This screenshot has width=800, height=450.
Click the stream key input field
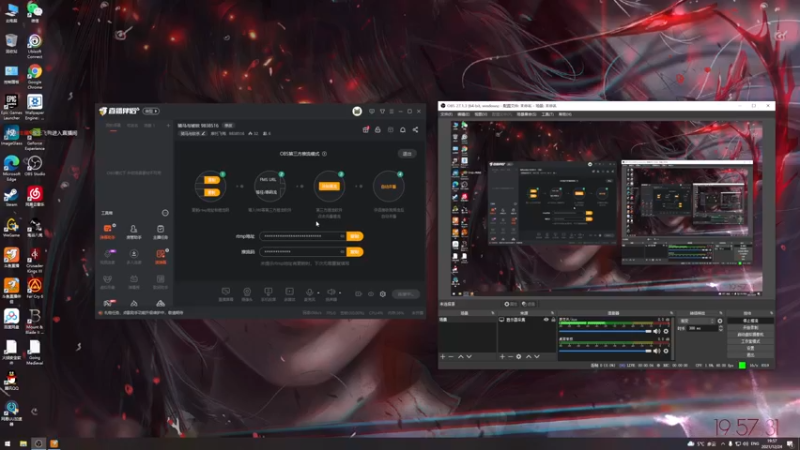click(x=303, y=252)
